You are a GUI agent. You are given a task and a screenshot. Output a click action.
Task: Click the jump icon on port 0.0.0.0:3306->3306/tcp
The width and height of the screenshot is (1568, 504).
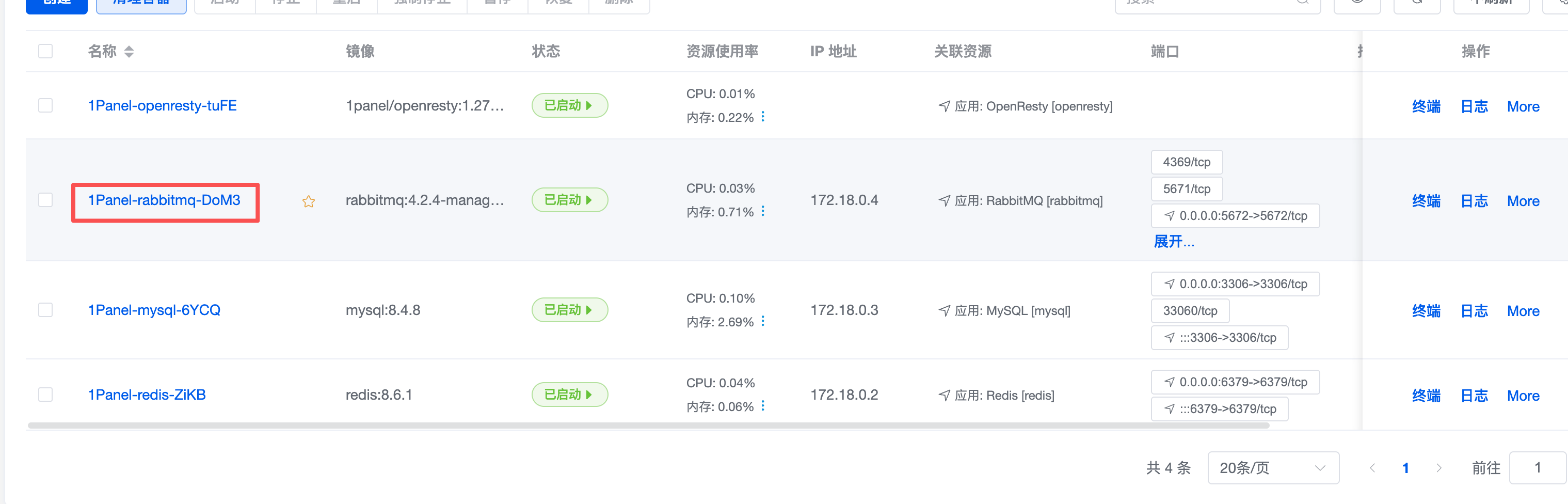click(x=1170, y=284)
